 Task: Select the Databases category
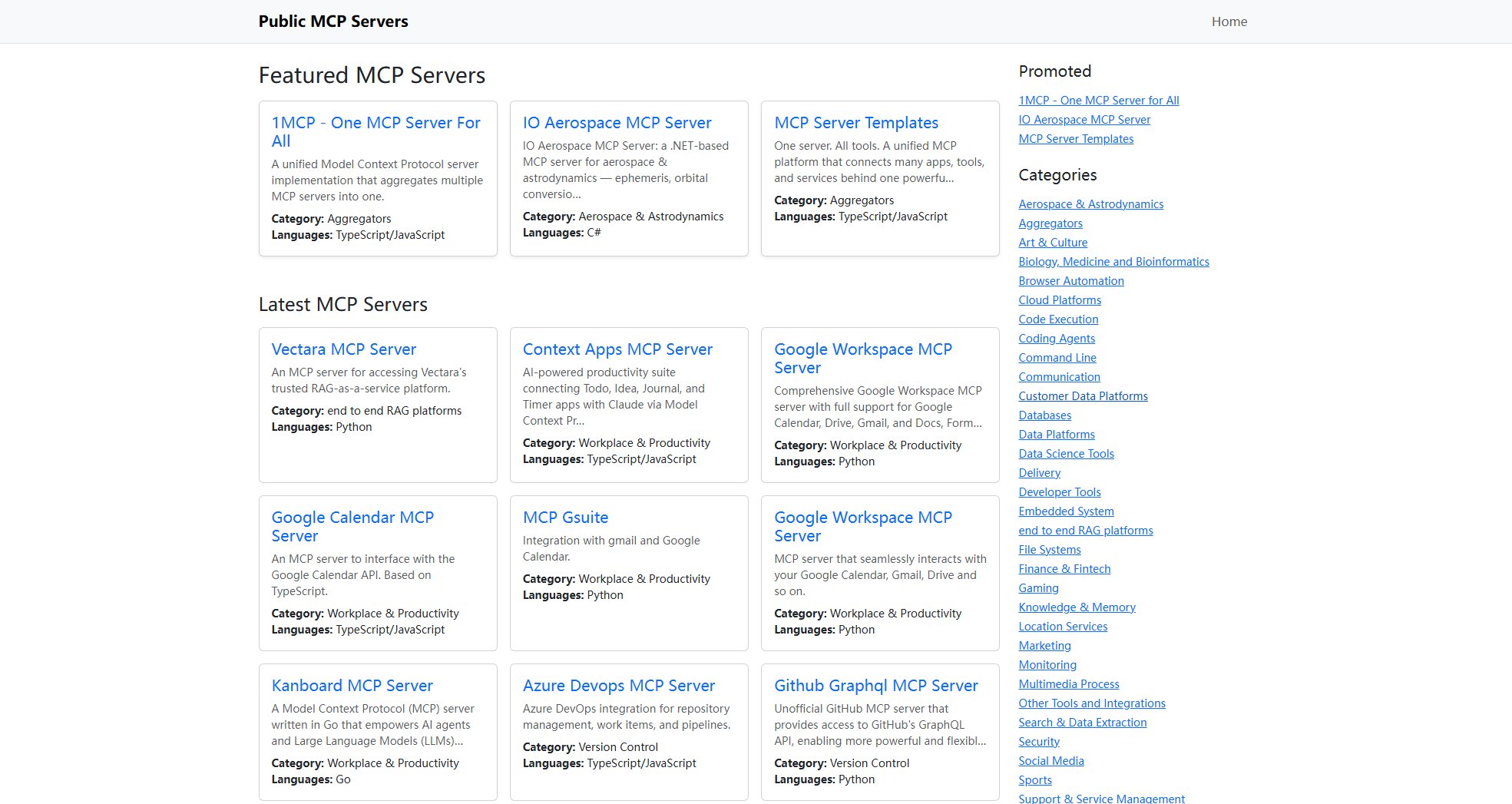click(1044, 415)
